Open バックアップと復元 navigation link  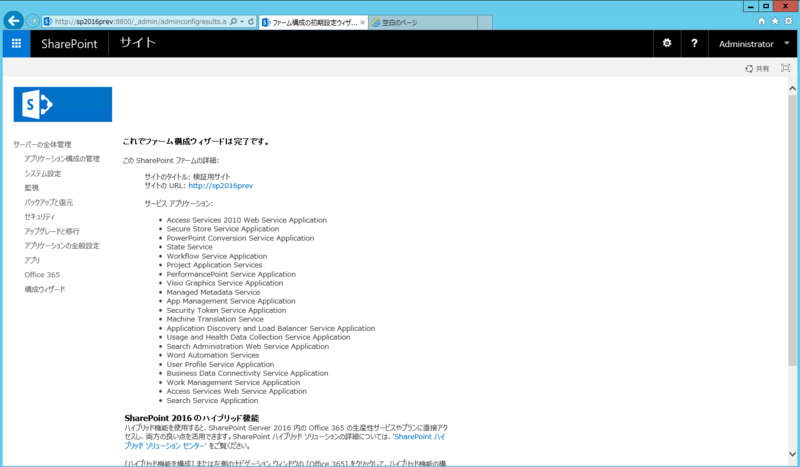[x=49, y=202]
